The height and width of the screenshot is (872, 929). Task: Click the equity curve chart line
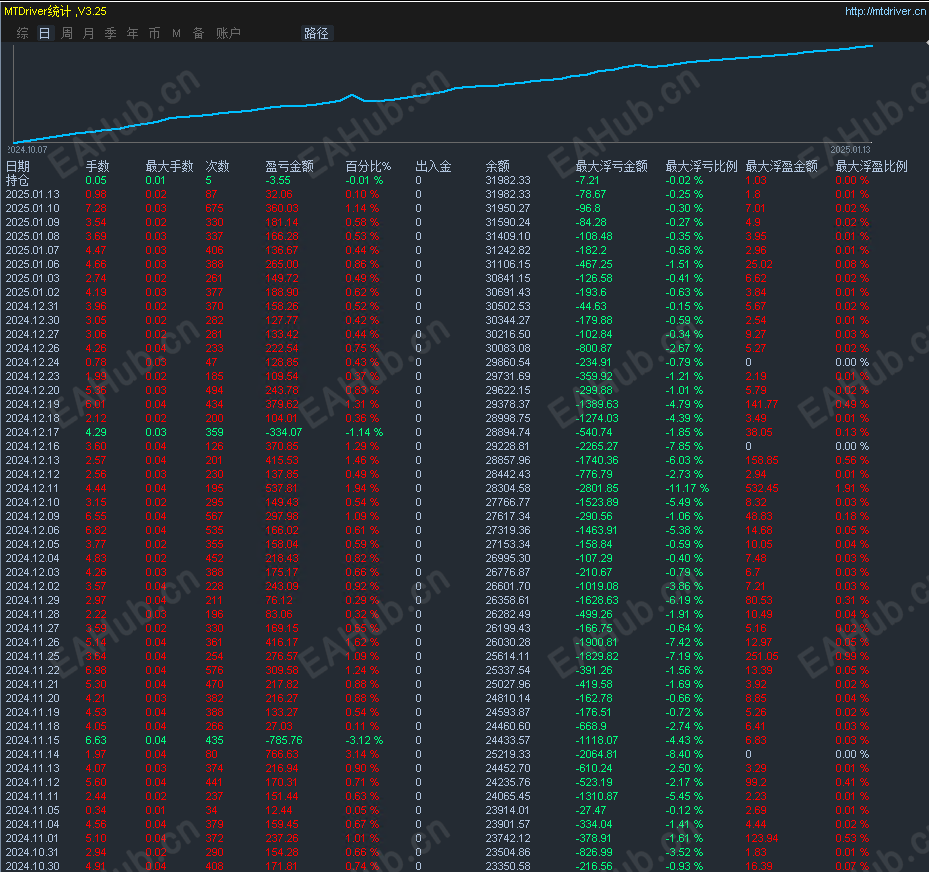[443, 92]
